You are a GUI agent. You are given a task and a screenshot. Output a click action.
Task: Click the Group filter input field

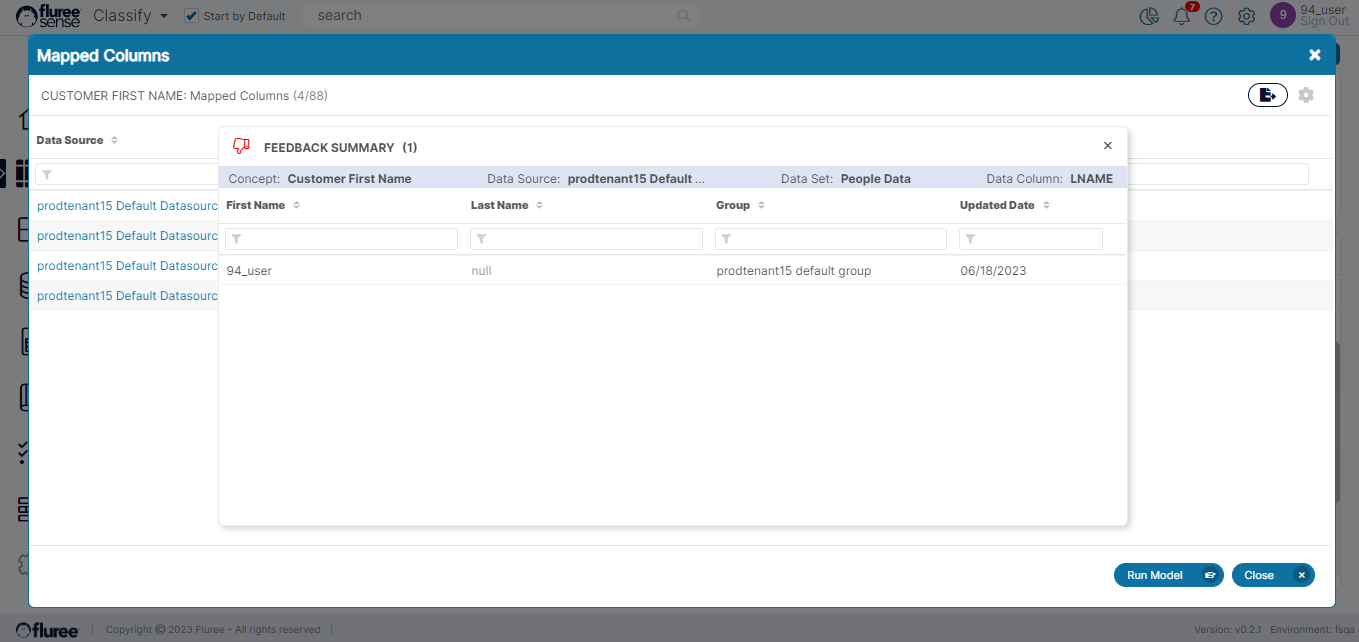pyautogui.click(x=831, y=239)
